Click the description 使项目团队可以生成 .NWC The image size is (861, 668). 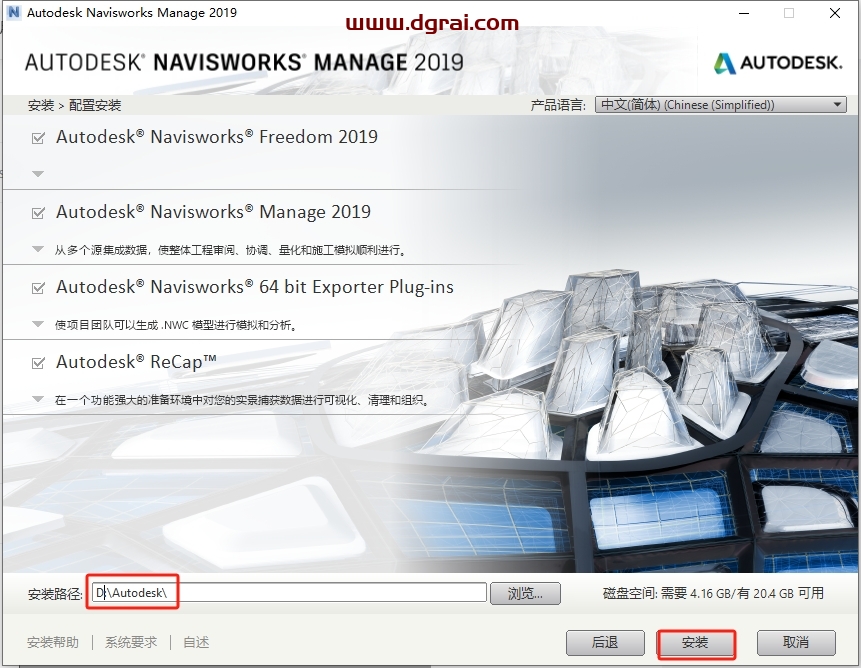[x=176, y=325]
